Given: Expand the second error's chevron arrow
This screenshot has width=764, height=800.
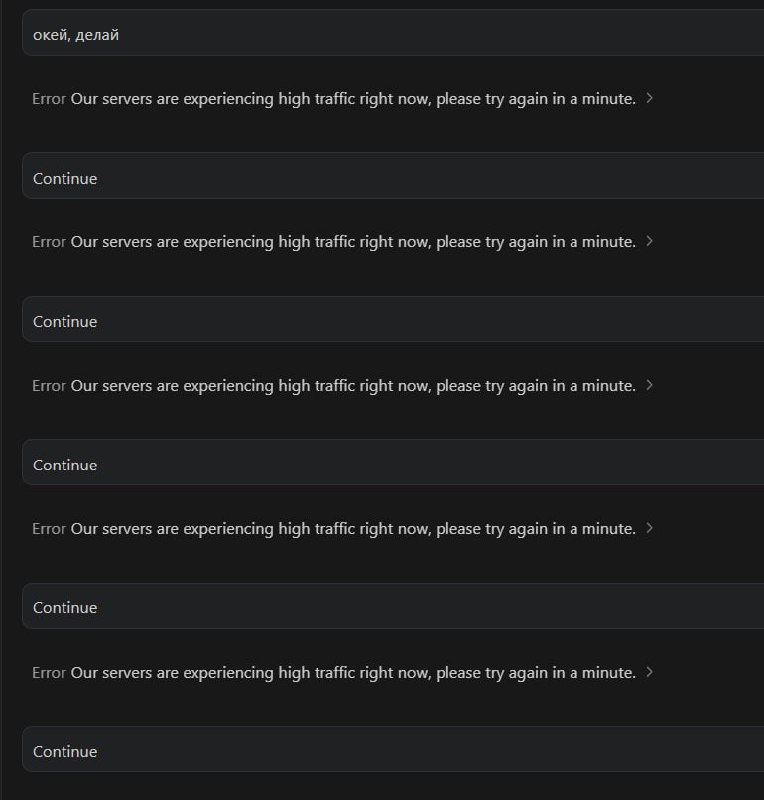Looking at the screenshot, I should 649,241.
